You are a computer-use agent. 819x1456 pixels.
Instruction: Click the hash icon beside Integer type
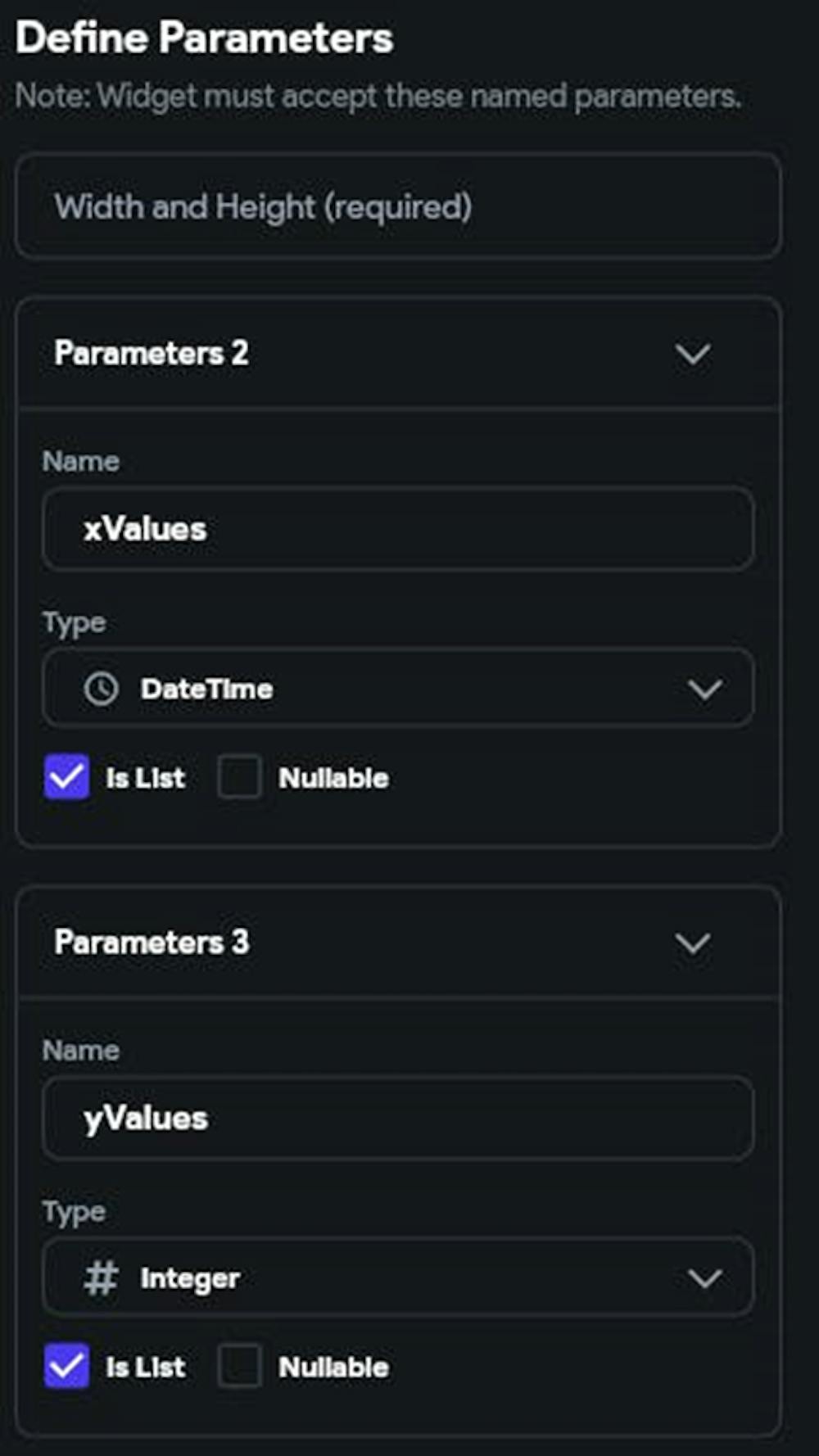click(x=102, y=1277)
